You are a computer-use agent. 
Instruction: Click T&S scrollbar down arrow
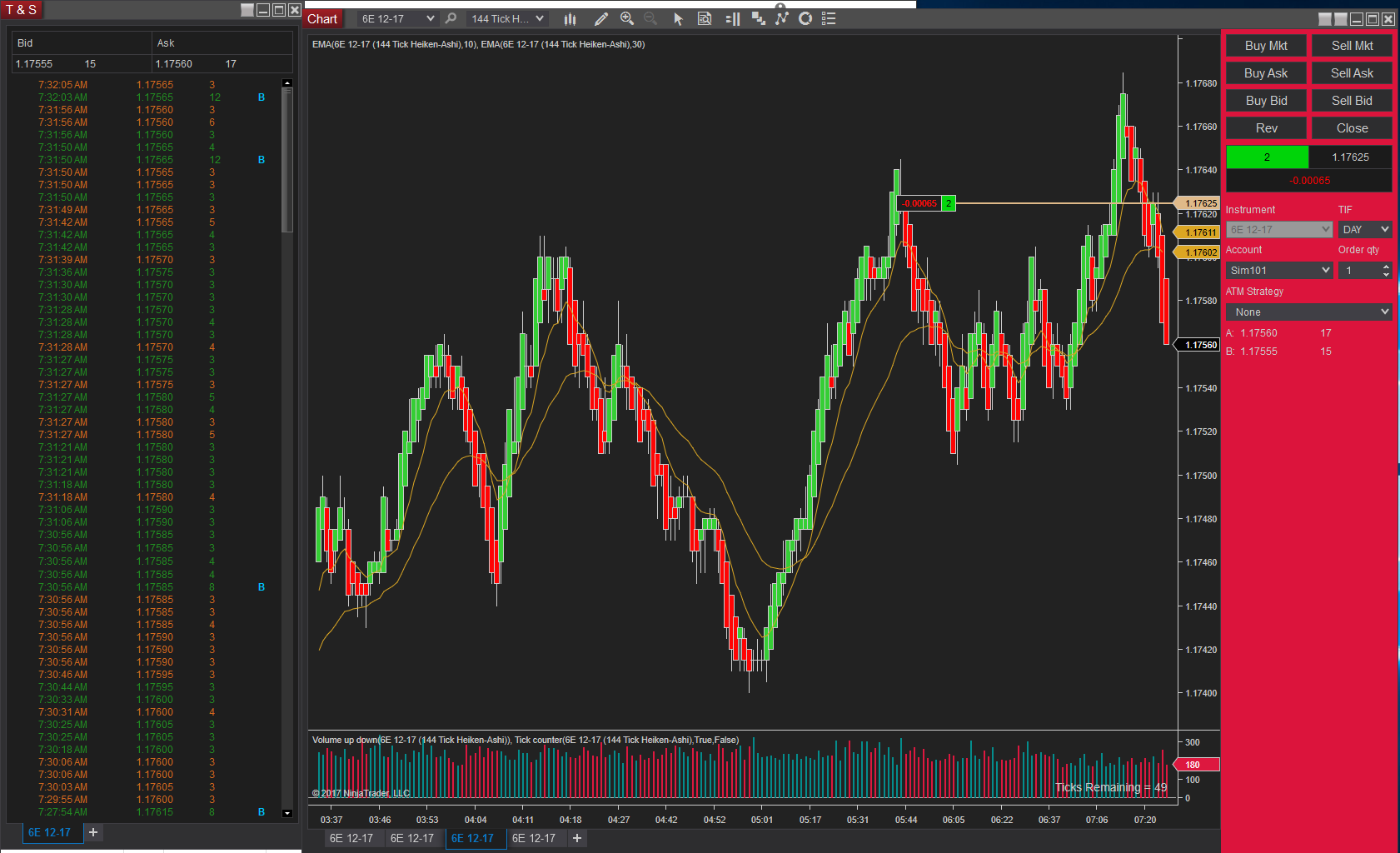point(287,813)
